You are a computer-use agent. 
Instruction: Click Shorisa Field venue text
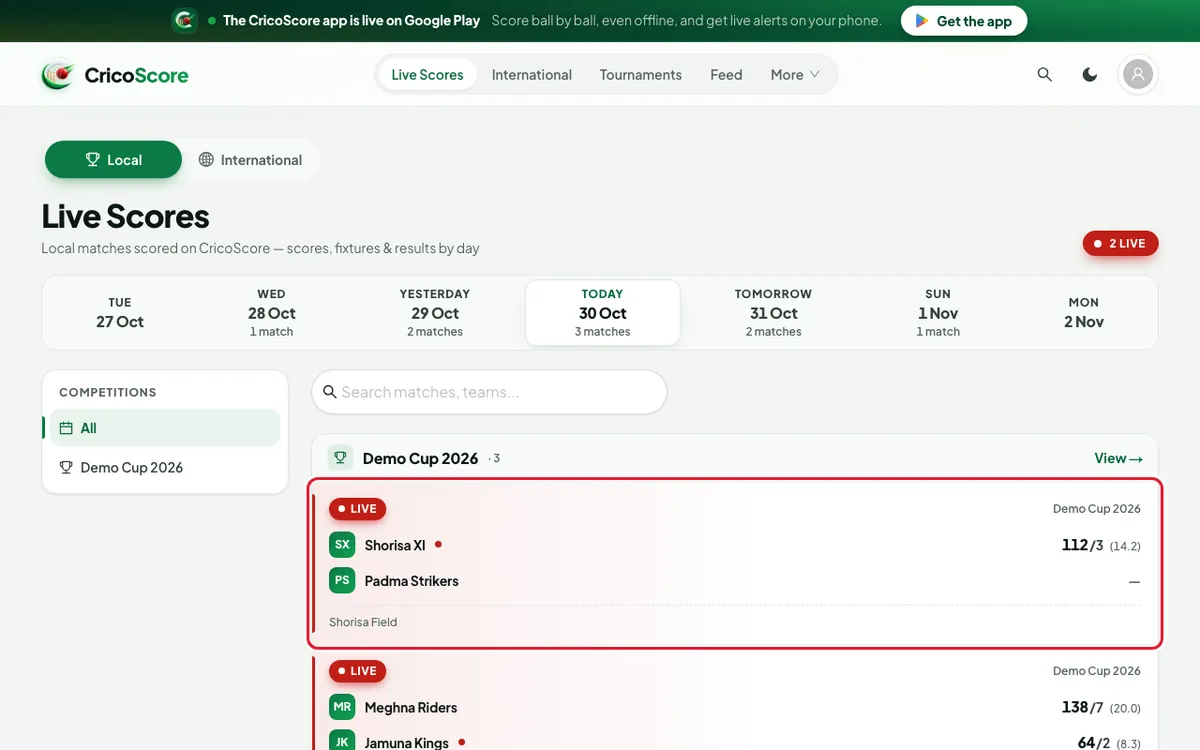pos(363,622)
